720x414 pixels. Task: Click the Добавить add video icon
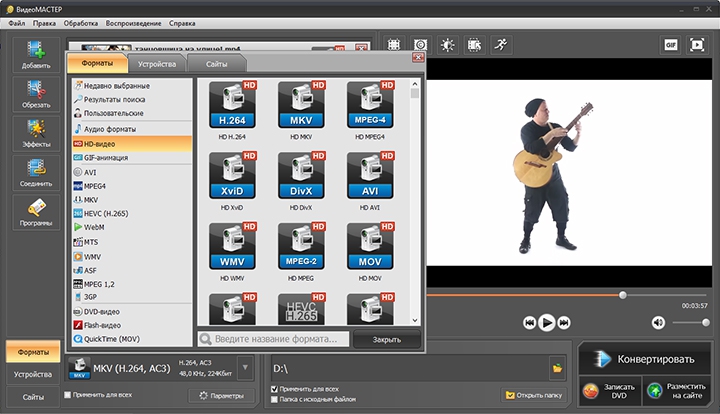pyautogui.click(x=36, y=55)
